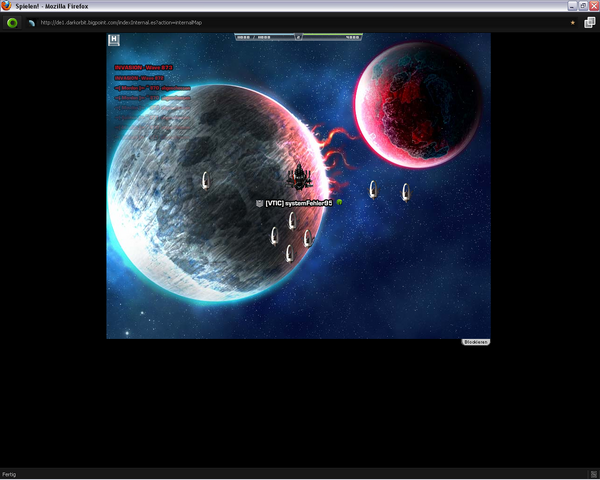Select the lone white pod on gray planet
The image size is (600, 480).
click(x=206, y=181)
